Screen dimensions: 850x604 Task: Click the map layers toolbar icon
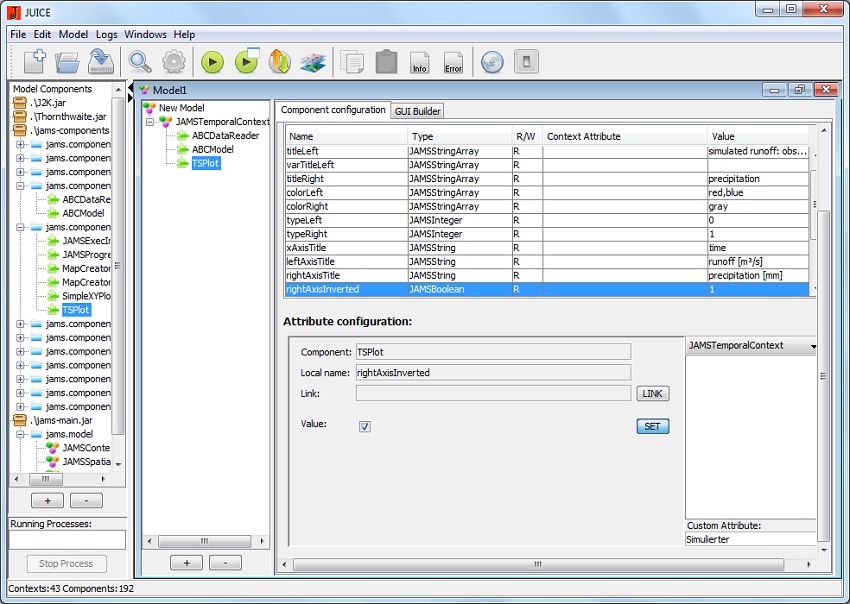point(313,62)
